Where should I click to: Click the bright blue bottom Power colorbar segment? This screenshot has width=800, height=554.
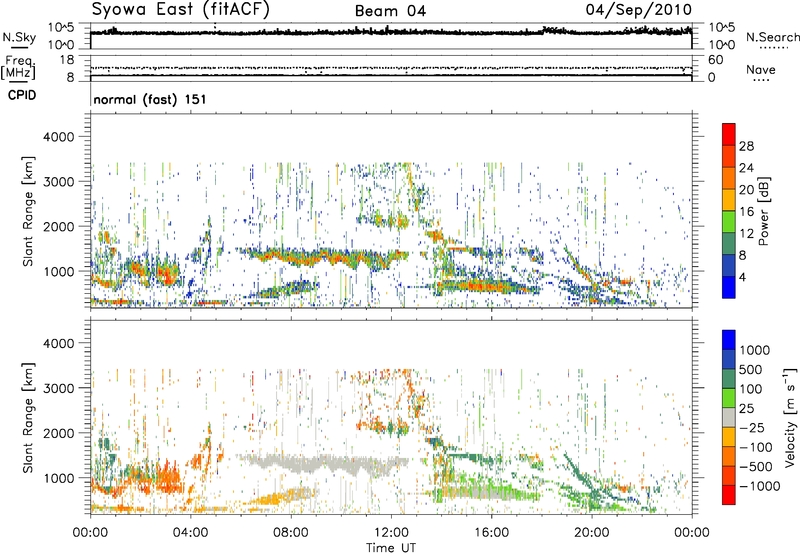[729, 288]
